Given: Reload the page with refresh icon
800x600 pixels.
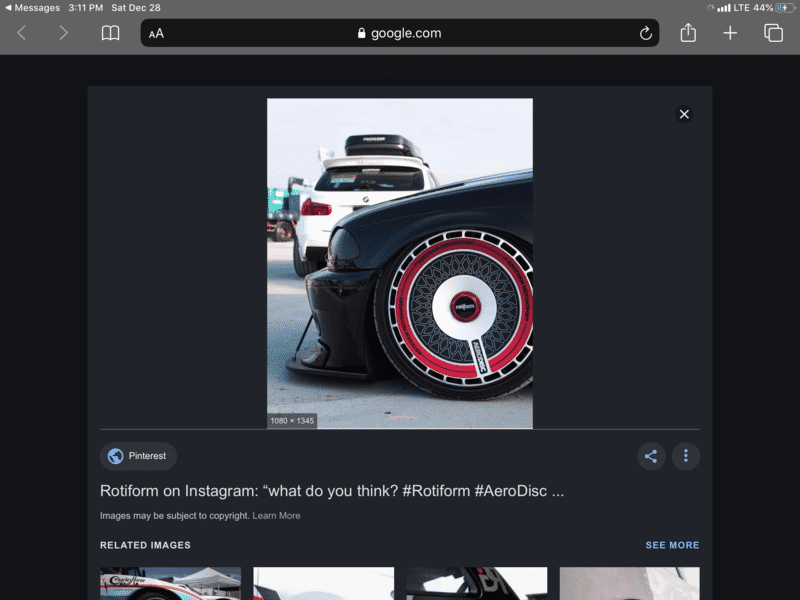Looking at the screenshot, I should [x=646, y=33].
